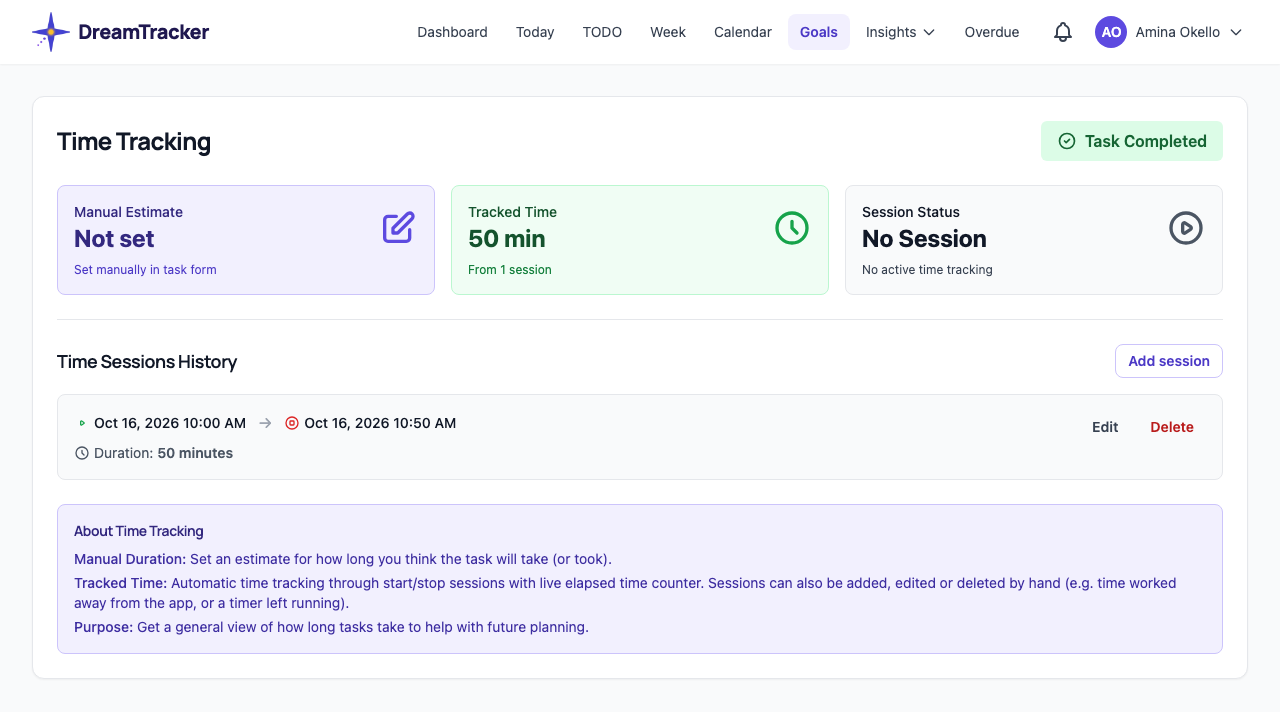The width and height of the screenshot is (1280, 712).
Task: Click the Time Sessions History heading
Action: 147,362
